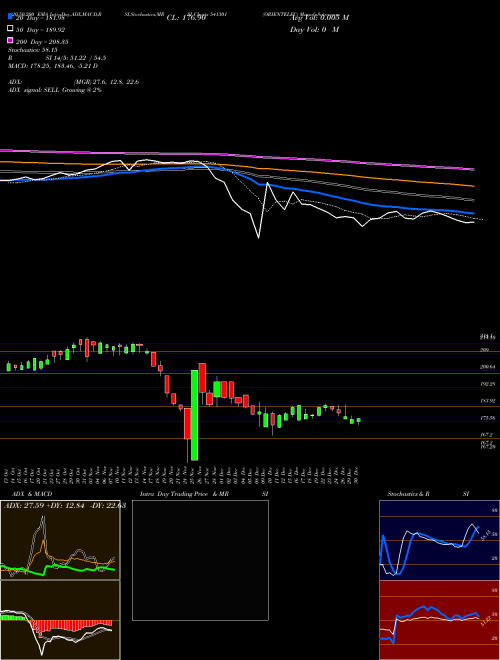Click the tall green candlestick on 25 Nov
The height and width of the screenshot is (660, 500).
[x=194, y=415]
